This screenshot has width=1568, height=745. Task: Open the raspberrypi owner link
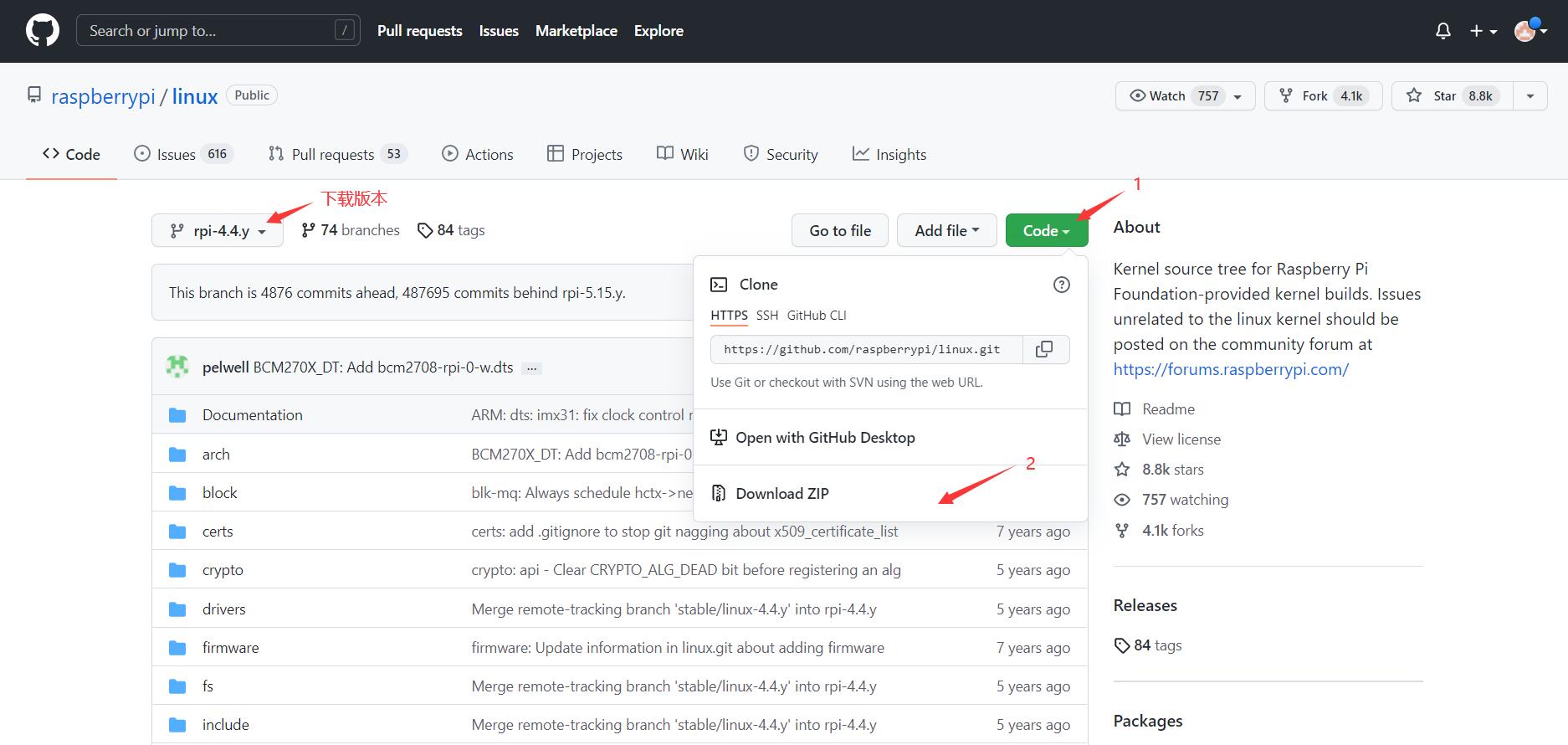pyautogui.click(x=103, y=96)
